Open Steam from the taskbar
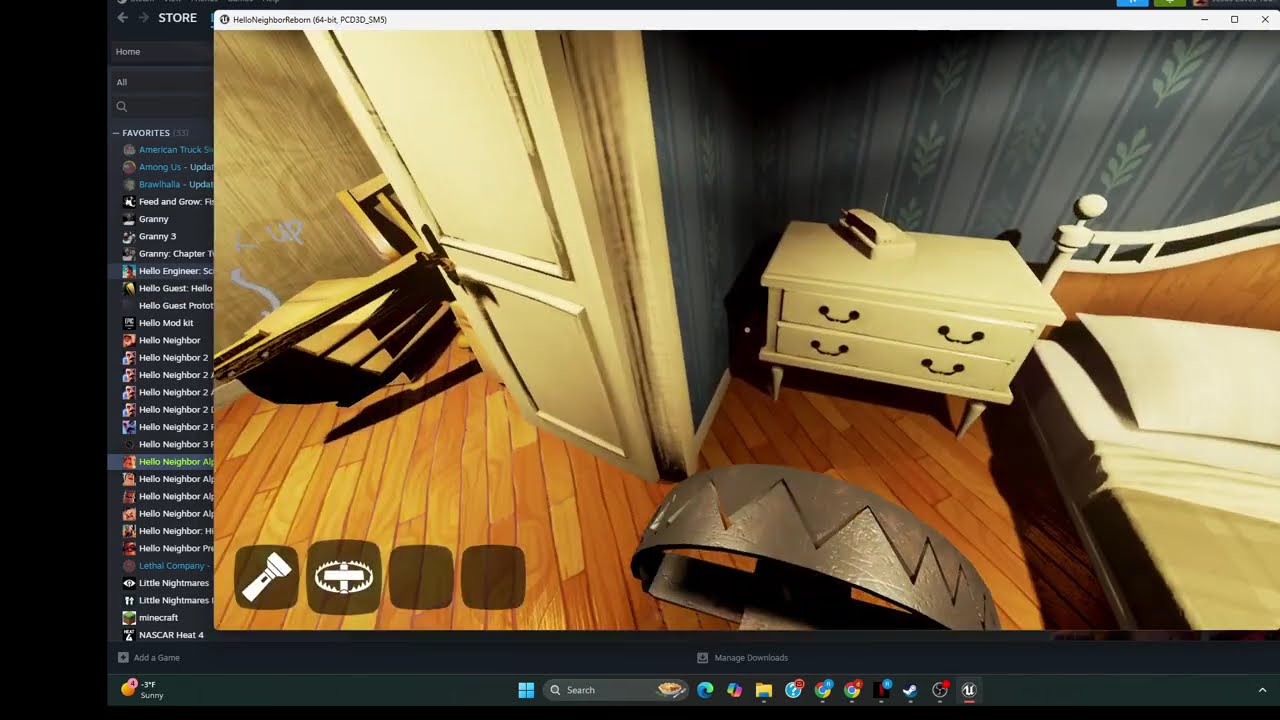The image size is (1280, 720). click(x=910, y=690)
